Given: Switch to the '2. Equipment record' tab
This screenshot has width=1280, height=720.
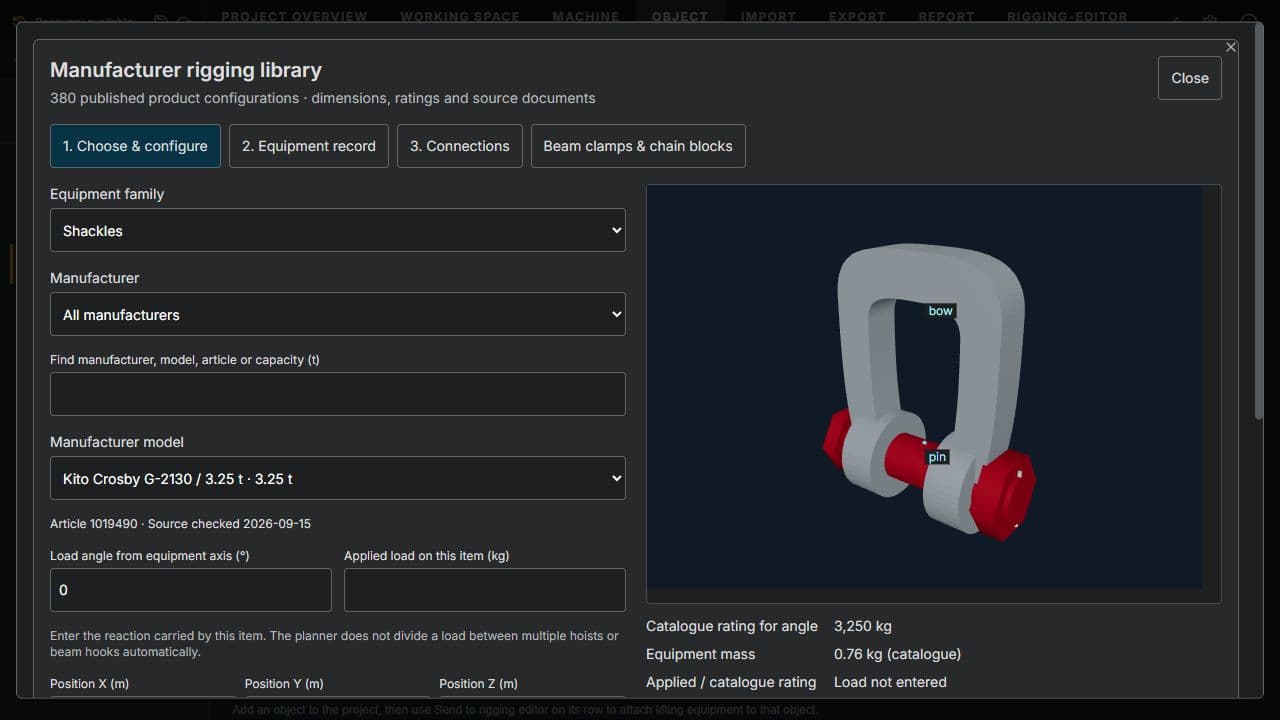Looking at the screenshot, I should tap(309, 146).
